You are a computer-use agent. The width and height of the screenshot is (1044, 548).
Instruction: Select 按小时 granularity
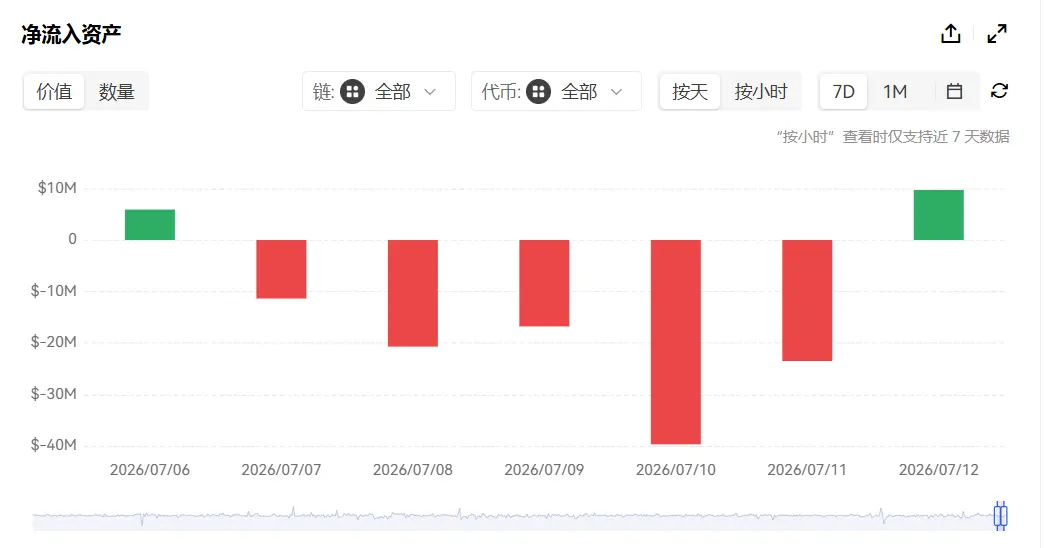pyautogui.click(x=761, y=91)
